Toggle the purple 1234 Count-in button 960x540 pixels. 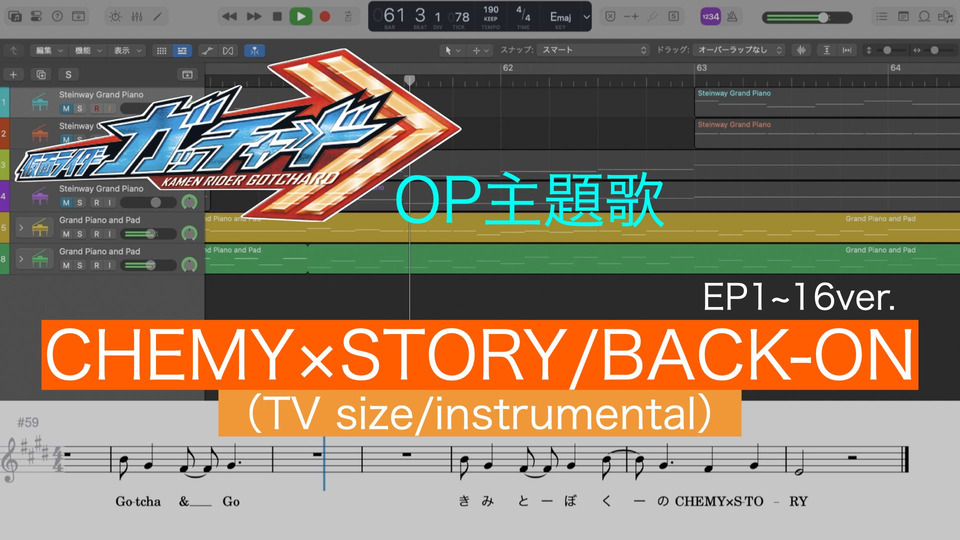pyautogui.click(x=710, y=17)
